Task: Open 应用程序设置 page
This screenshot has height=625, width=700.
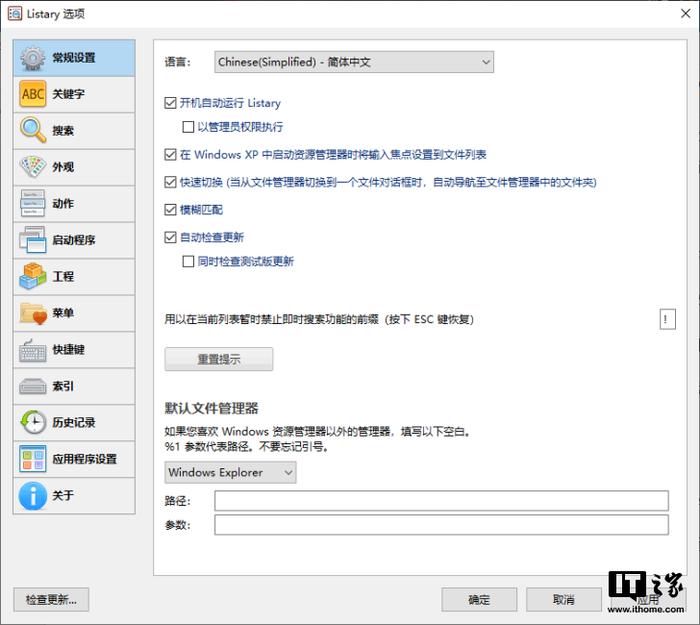Action: pyautogui.click(x=74, y=459)
